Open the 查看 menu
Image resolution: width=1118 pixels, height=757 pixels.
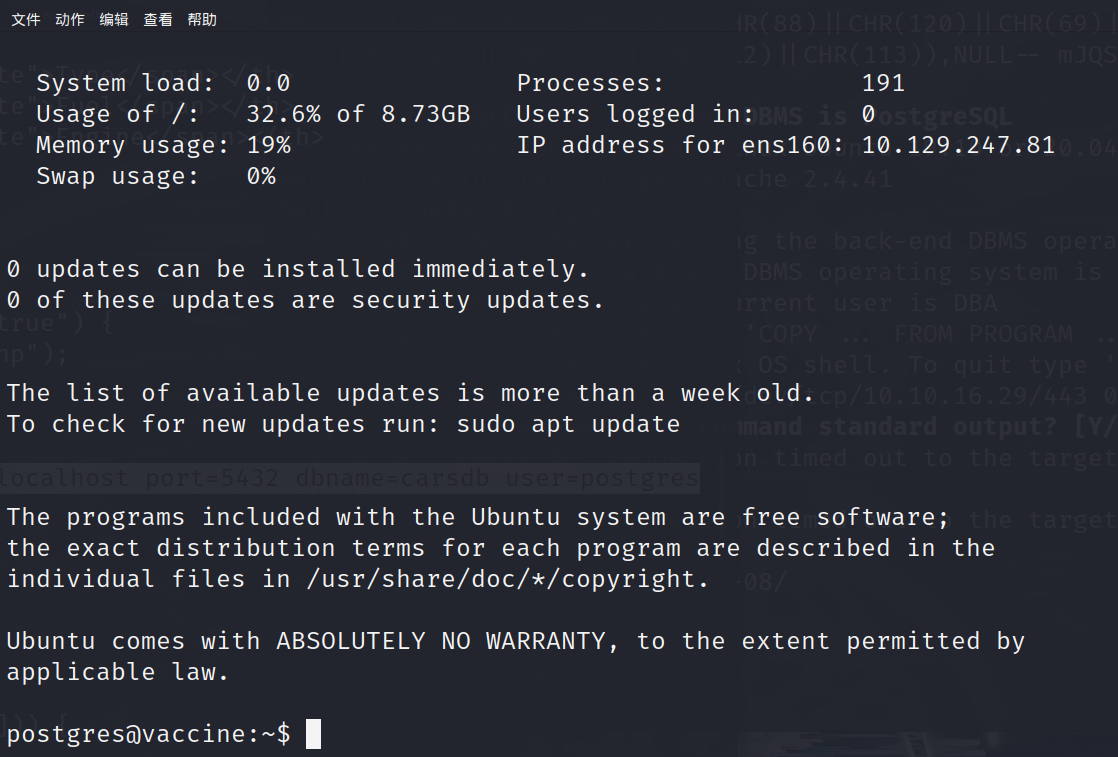click(158, 20)
